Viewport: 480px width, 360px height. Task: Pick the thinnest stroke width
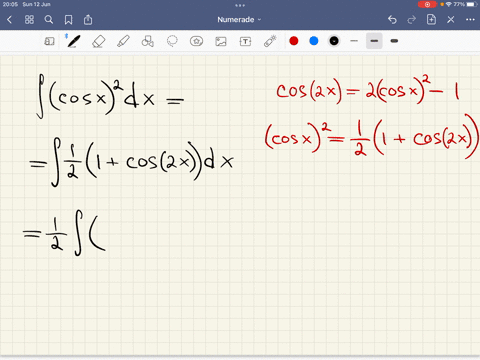[x=354, y=41]
